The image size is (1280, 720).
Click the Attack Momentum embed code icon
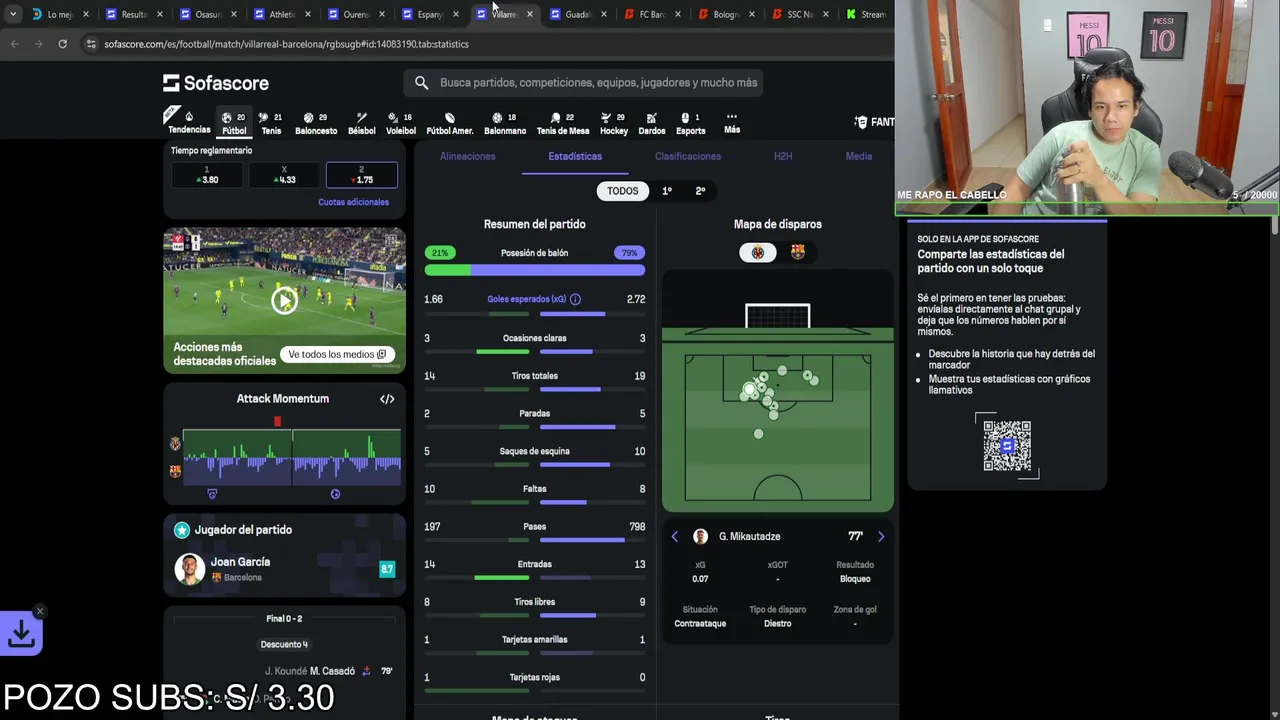pos(387,399)
